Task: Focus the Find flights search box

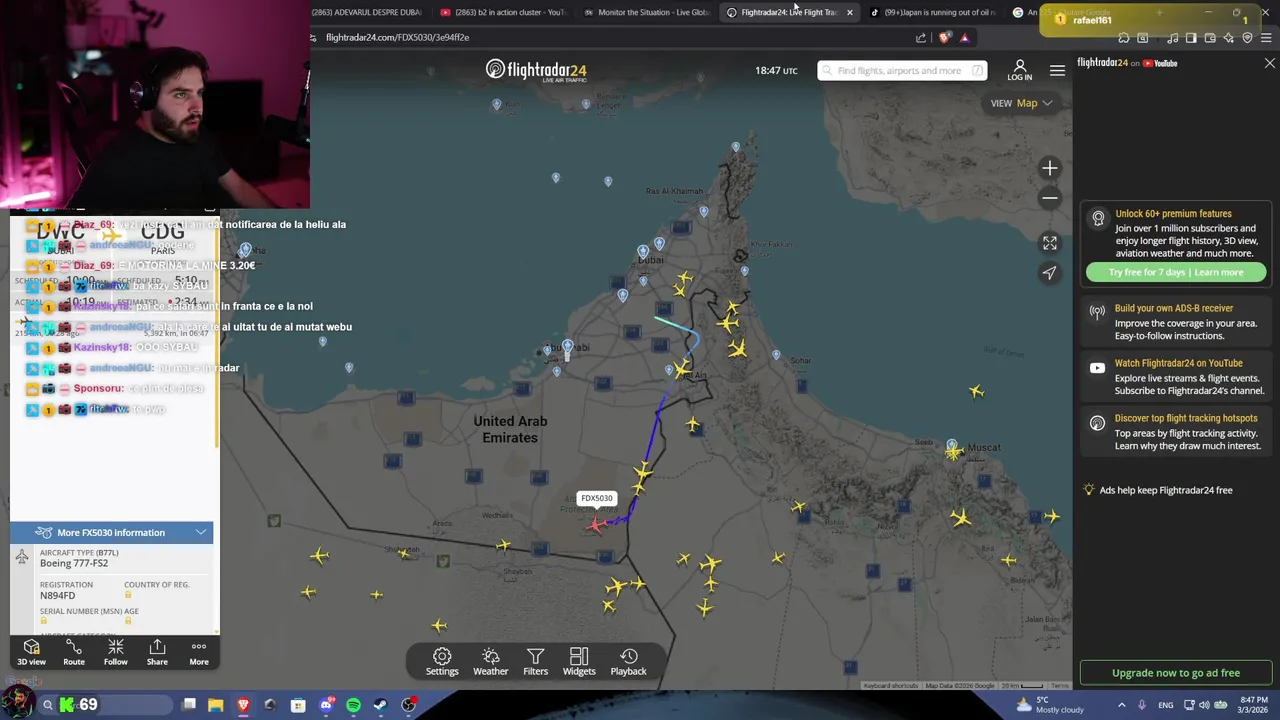Action: click(x=902, y=70)
